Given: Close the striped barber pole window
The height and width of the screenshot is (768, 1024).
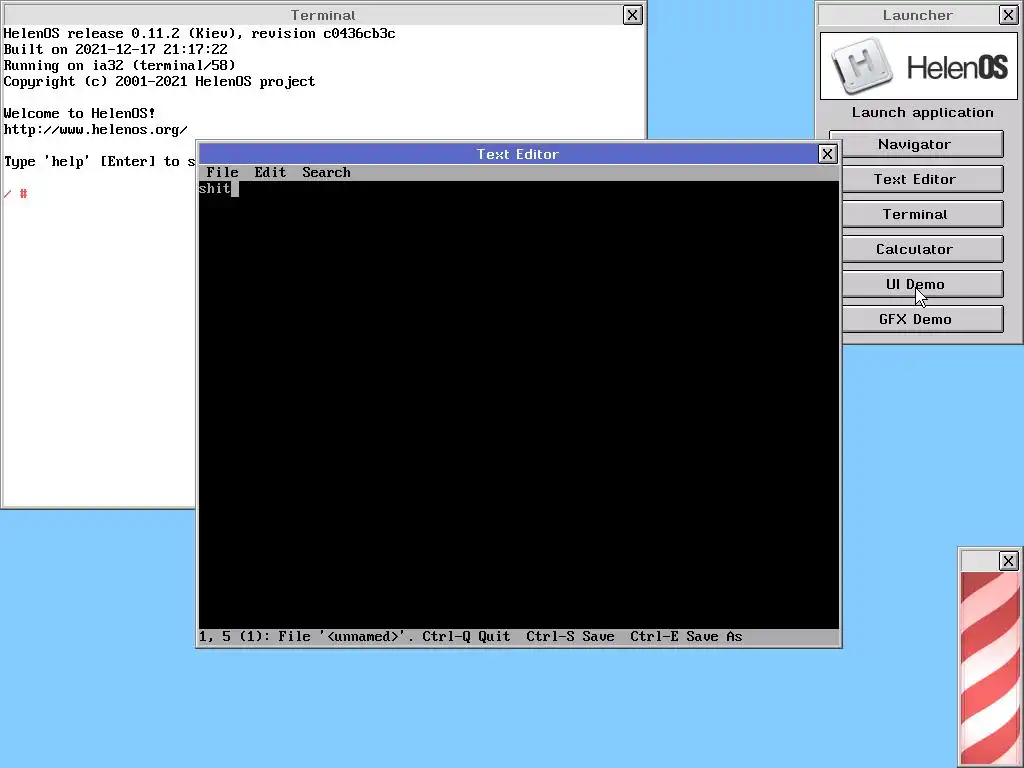Looking at the screenshot, I should tap(1008, 561).
